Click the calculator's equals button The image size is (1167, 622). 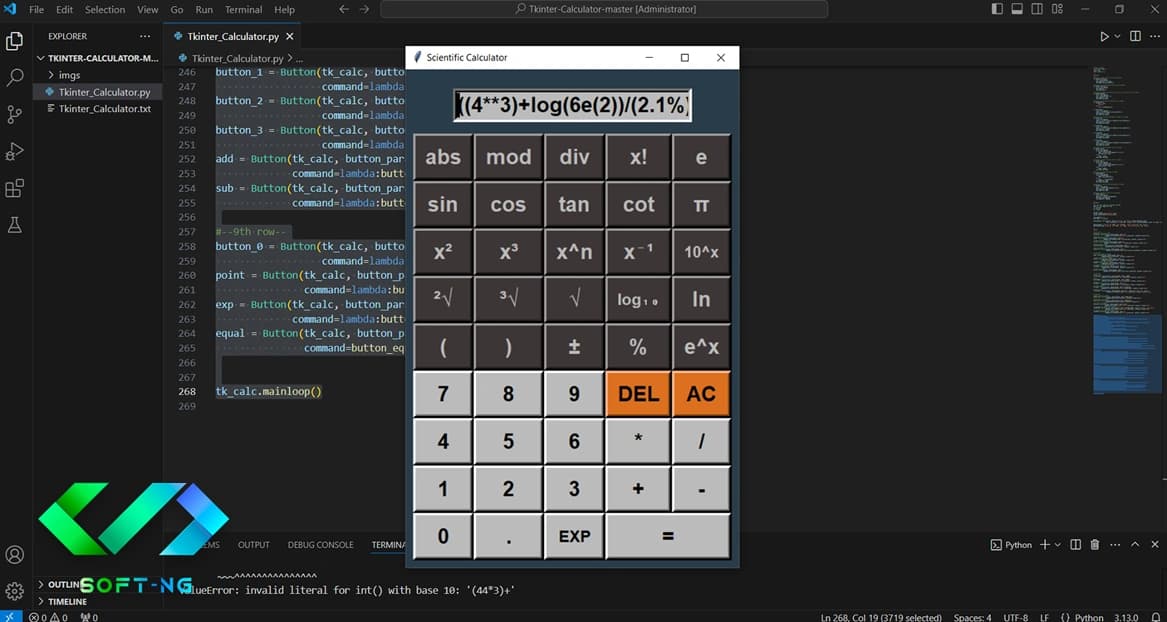click(x=668, y=536)
